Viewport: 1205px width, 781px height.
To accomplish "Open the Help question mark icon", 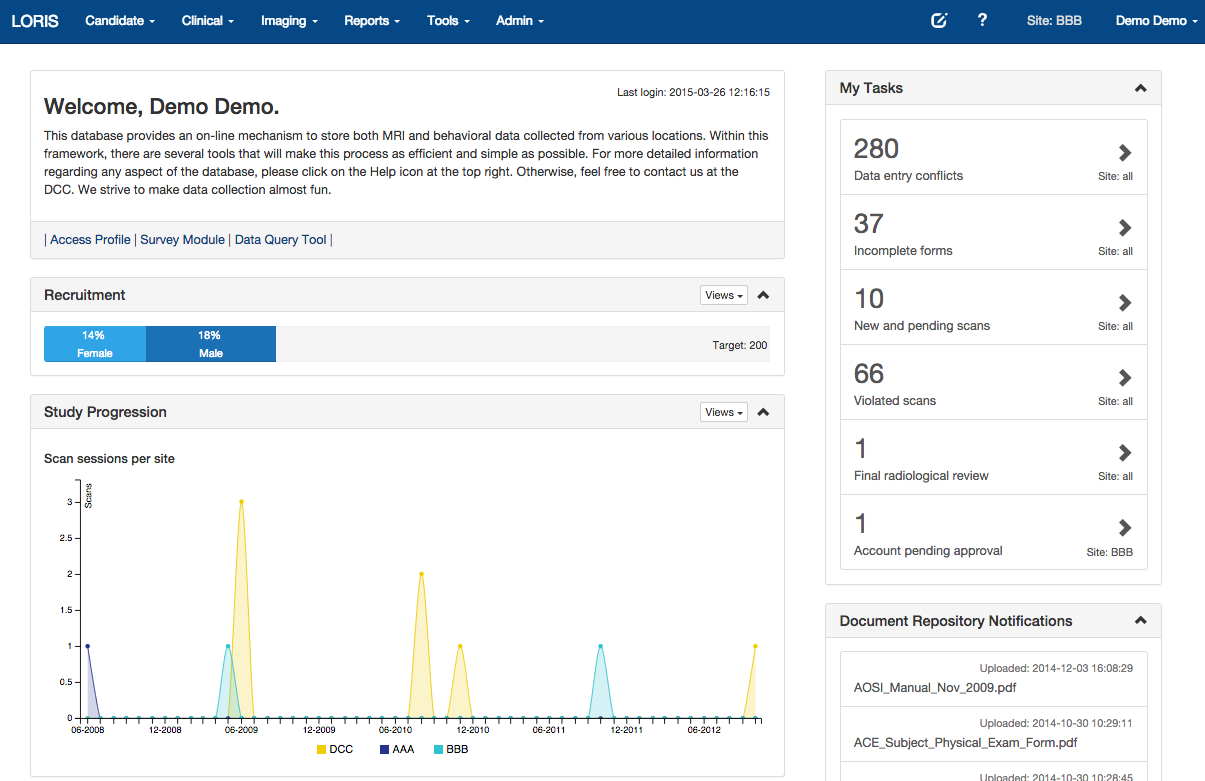I will click(982, 20).
